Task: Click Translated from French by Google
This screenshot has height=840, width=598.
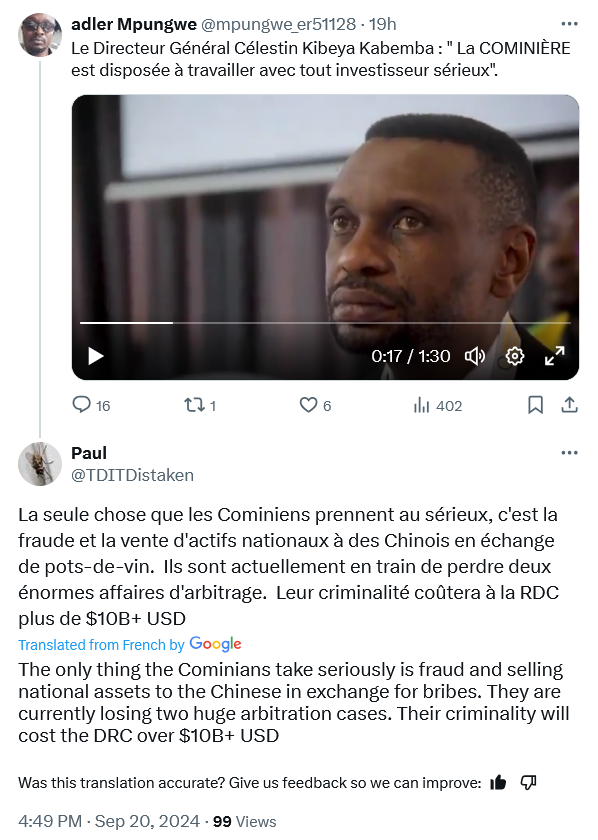Action: pos(130,644)
